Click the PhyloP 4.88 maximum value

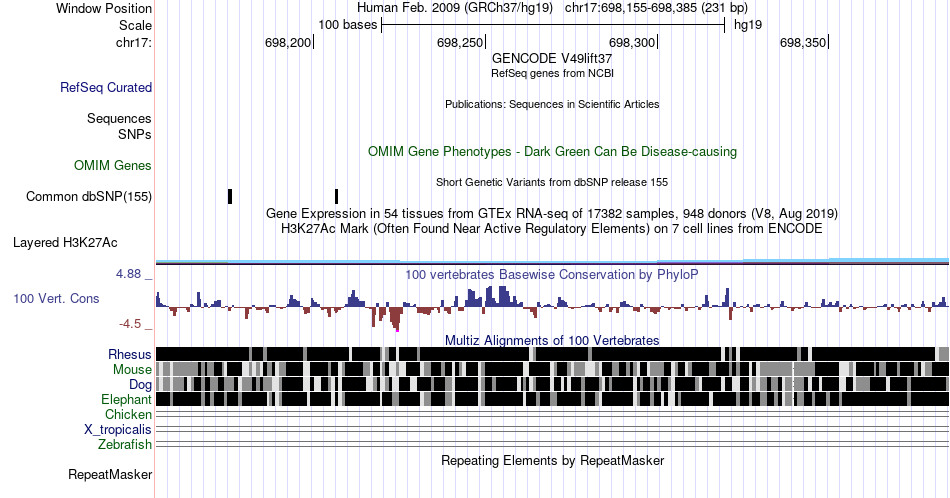click(128, 274)
